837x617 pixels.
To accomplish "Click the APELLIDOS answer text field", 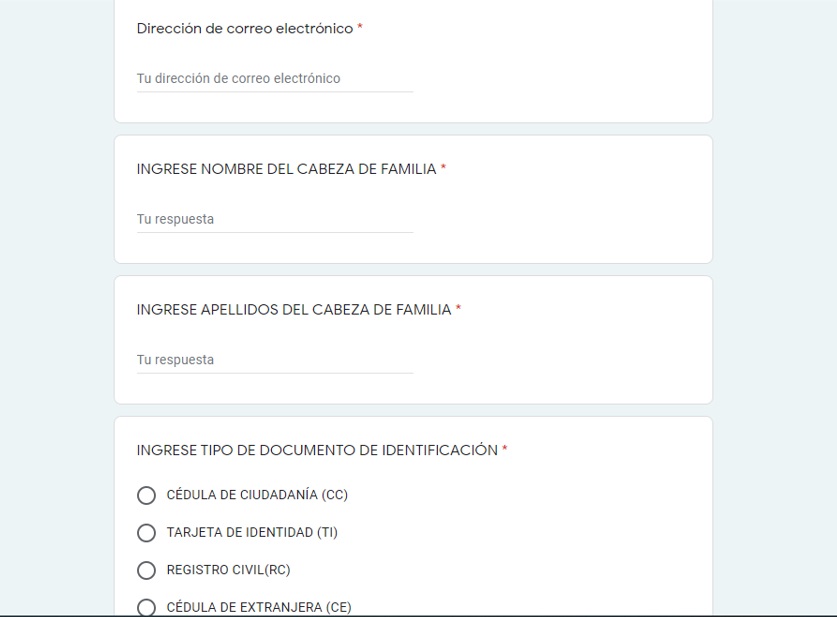I will point(275,360).
